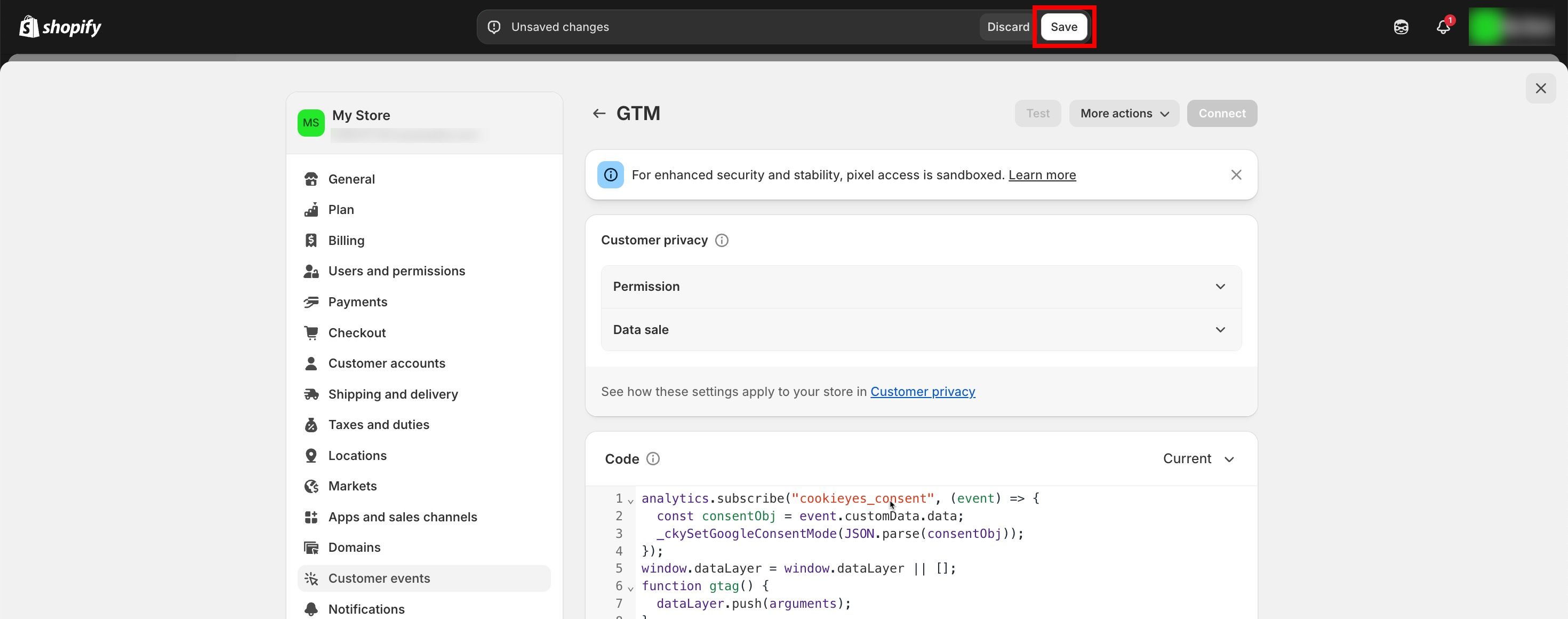Open Markets settings

coord(423,486)
